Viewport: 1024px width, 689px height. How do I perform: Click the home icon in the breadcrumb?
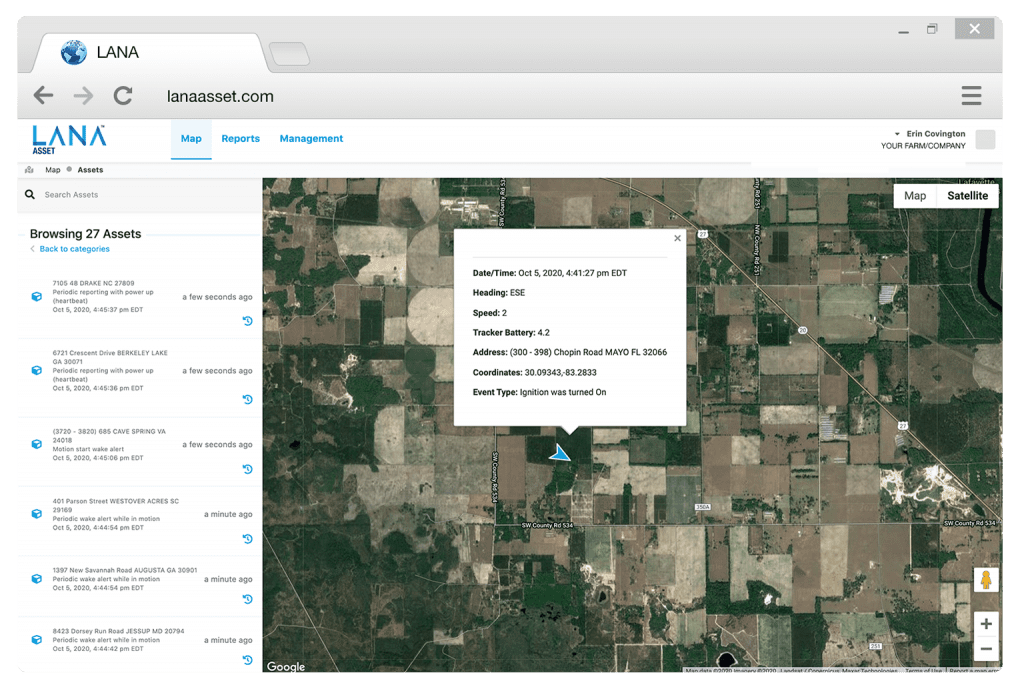(30, 169)
